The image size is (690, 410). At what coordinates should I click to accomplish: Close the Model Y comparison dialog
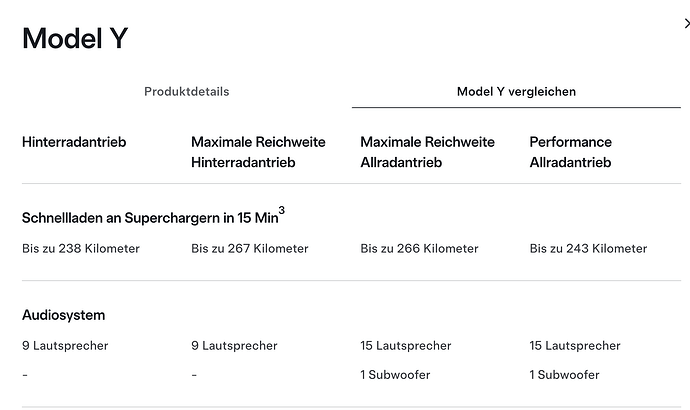click(x=686, y=23)
